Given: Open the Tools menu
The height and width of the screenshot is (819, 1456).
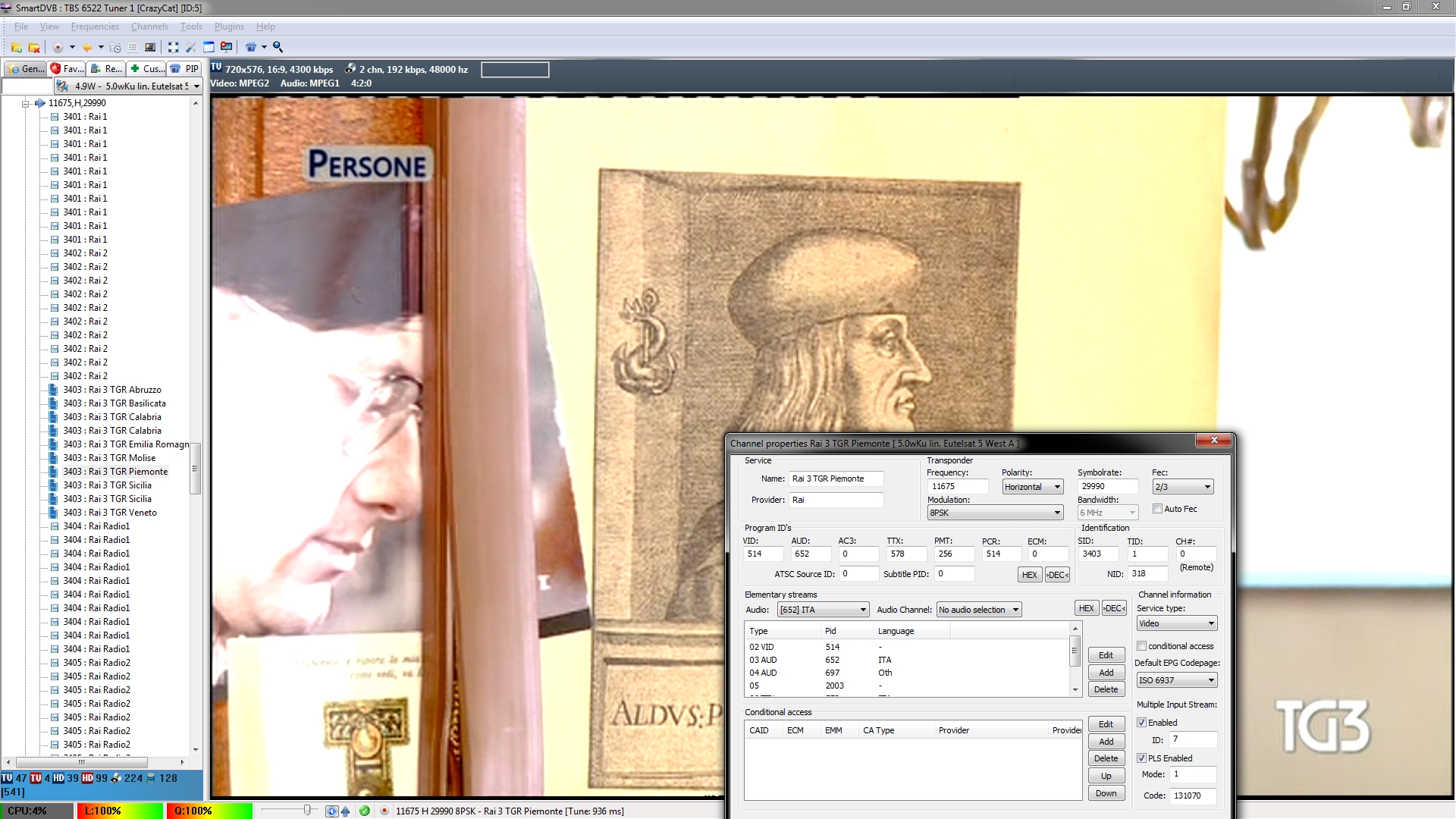Looking at the screenshot, I should point(191,27).
